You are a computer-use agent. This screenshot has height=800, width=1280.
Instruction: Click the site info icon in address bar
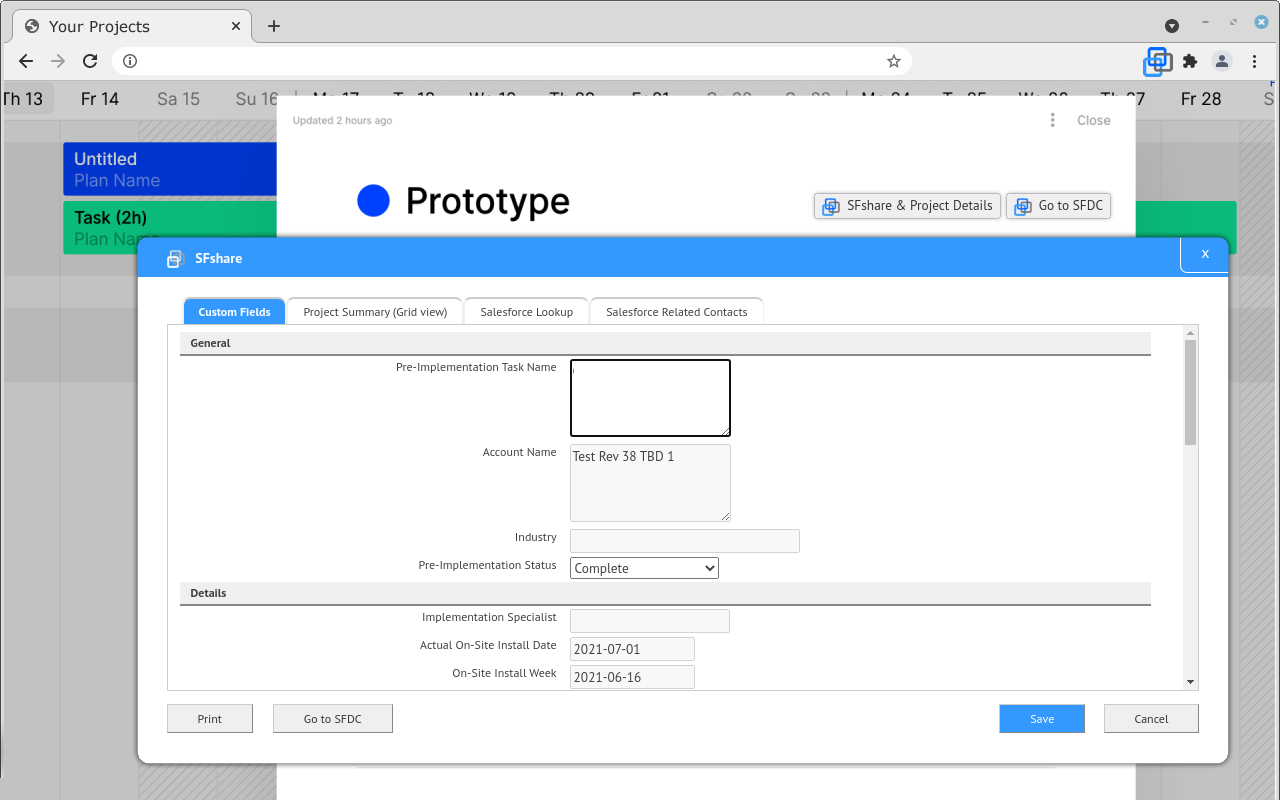[x=130, y=61]
